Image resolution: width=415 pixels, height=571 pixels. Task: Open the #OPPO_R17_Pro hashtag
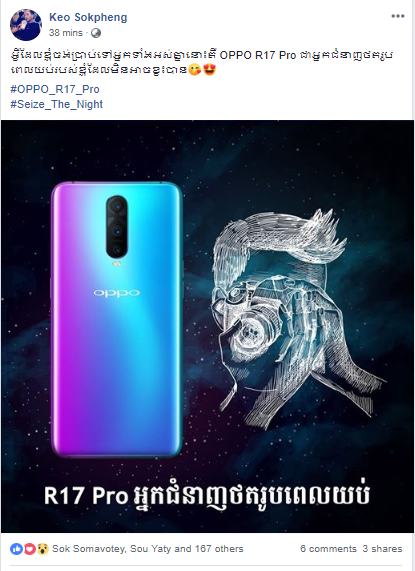click(x=55, y=89)
